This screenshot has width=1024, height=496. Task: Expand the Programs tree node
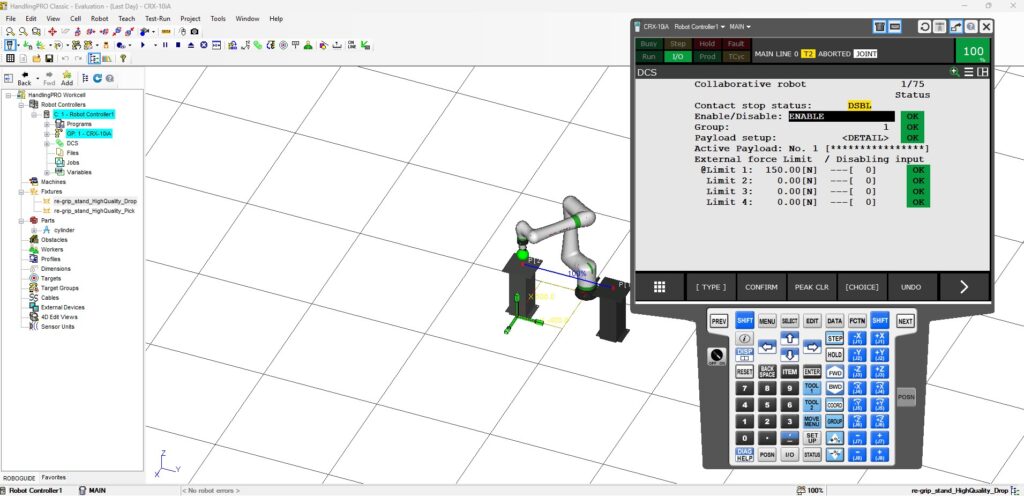pyautogui.click(x=47, y=124)
